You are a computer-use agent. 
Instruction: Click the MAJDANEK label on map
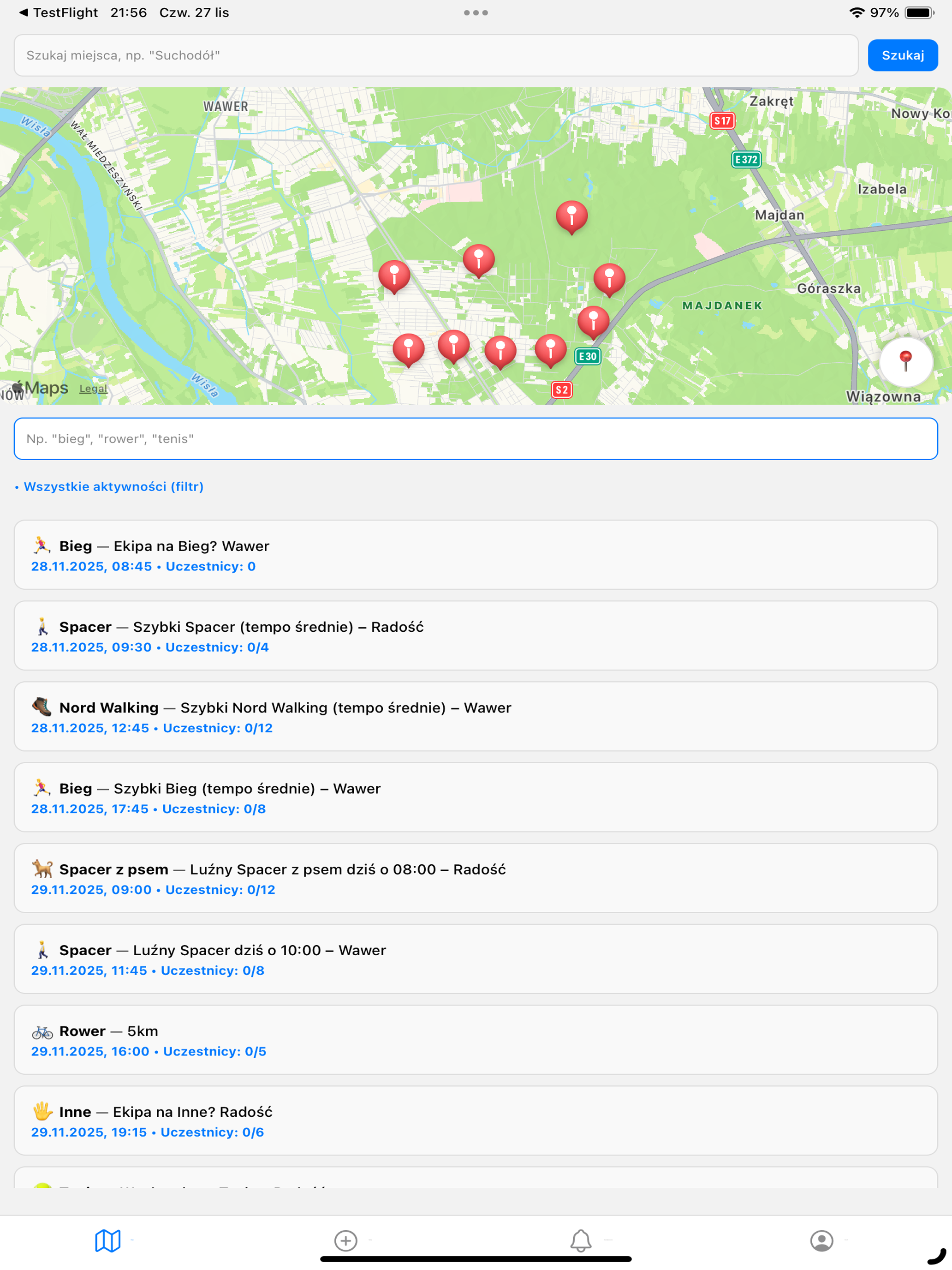(x=722, y=306)
